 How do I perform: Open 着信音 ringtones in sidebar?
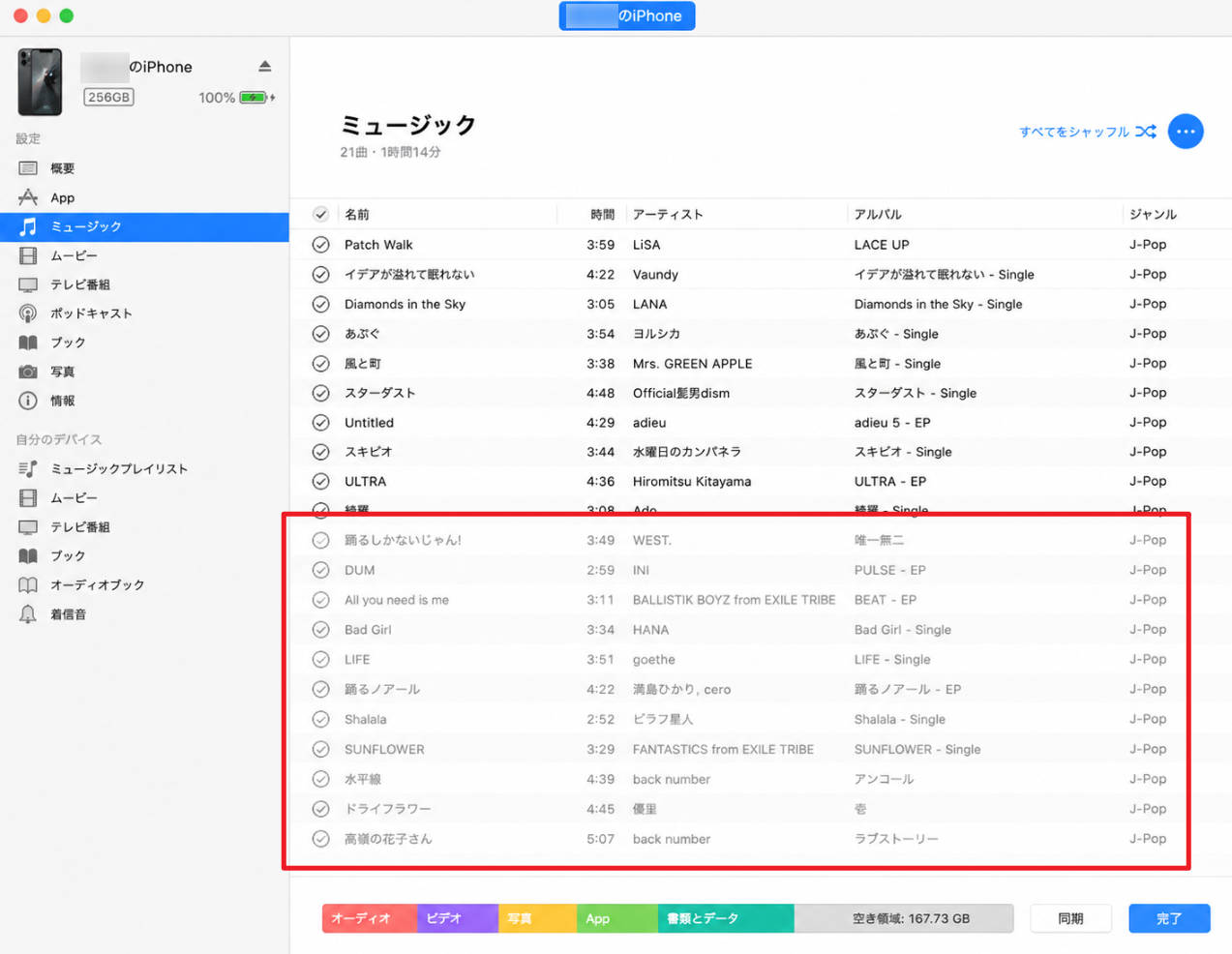[x=144, y=613]
